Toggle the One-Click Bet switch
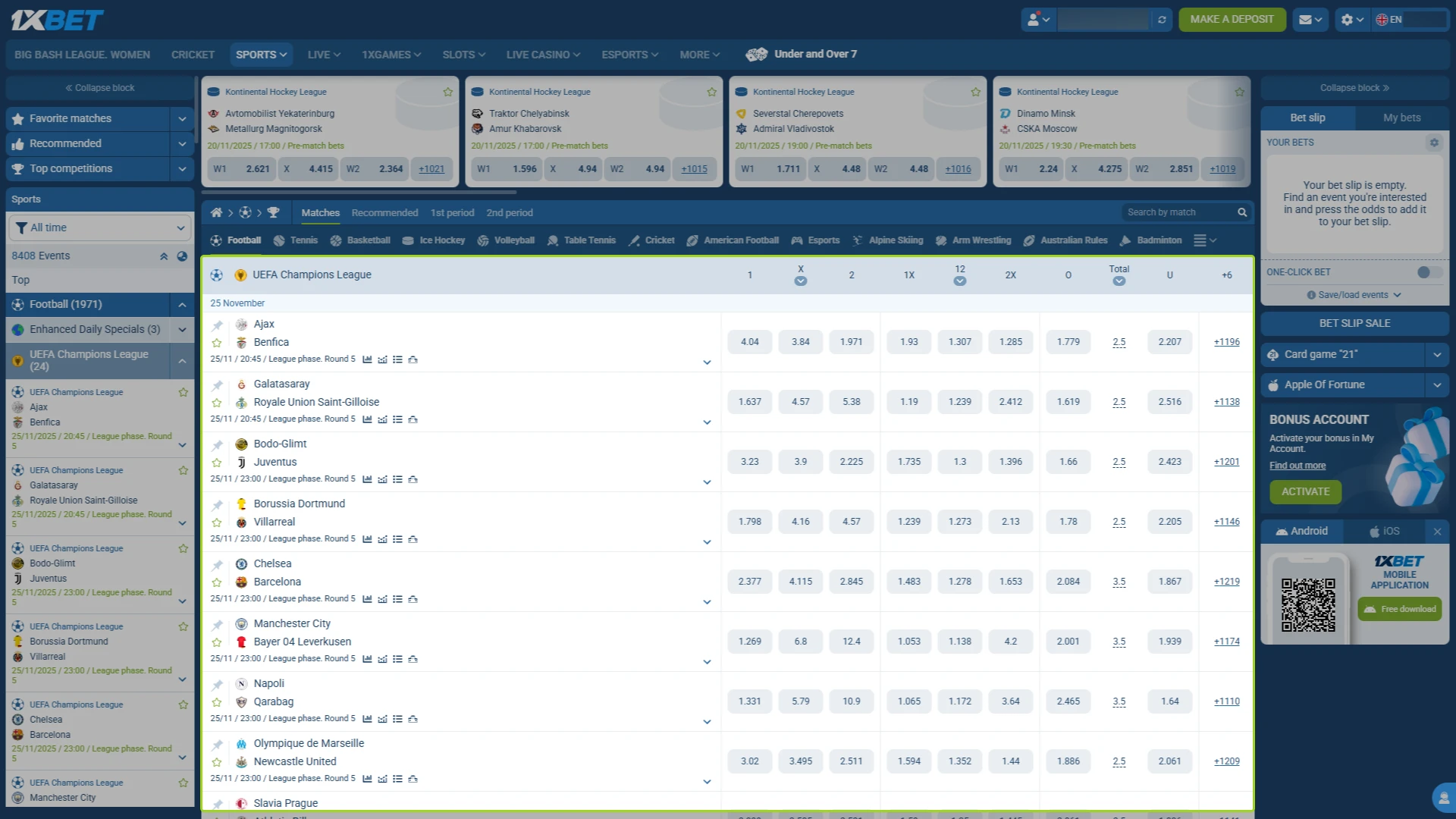 (1429, 272)
